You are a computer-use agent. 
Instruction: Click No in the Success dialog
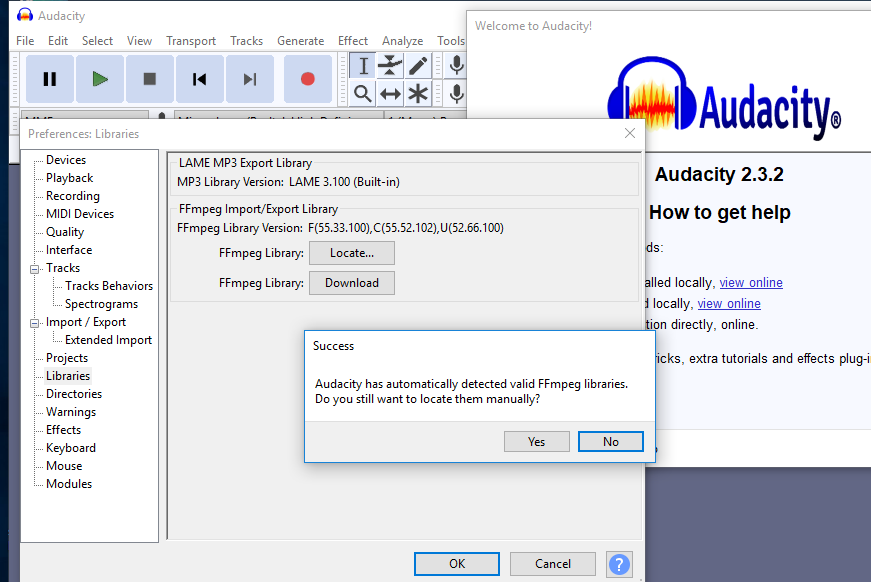[610, 441]
